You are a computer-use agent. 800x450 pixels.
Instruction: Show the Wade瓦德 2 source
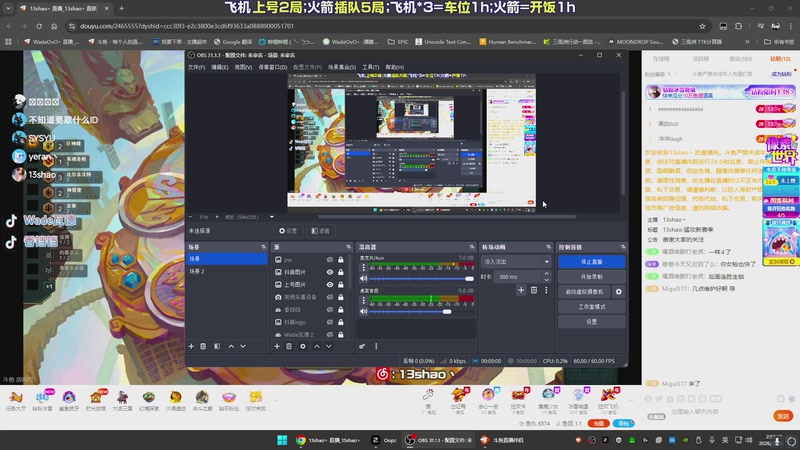pos(330,335)
